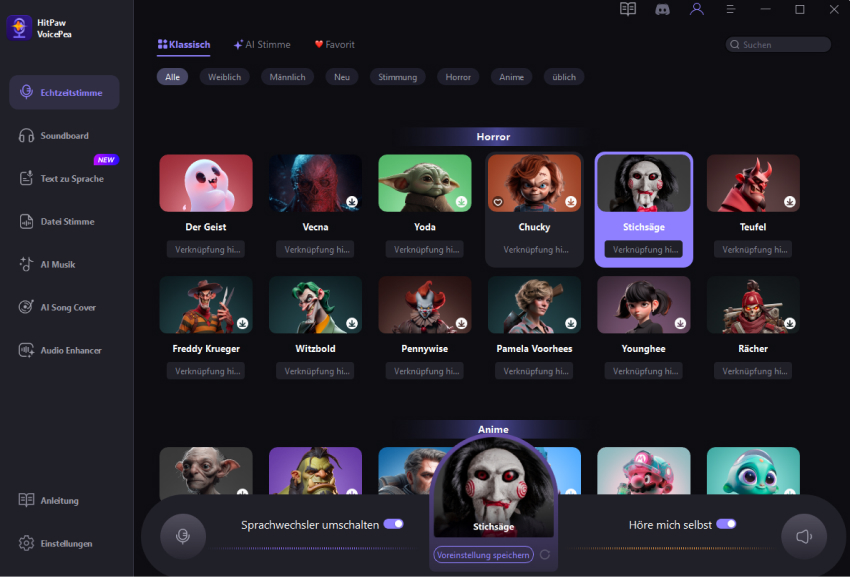
Task: Select the Stichsäge voice card thumbnail
Action: pos(643,184)
